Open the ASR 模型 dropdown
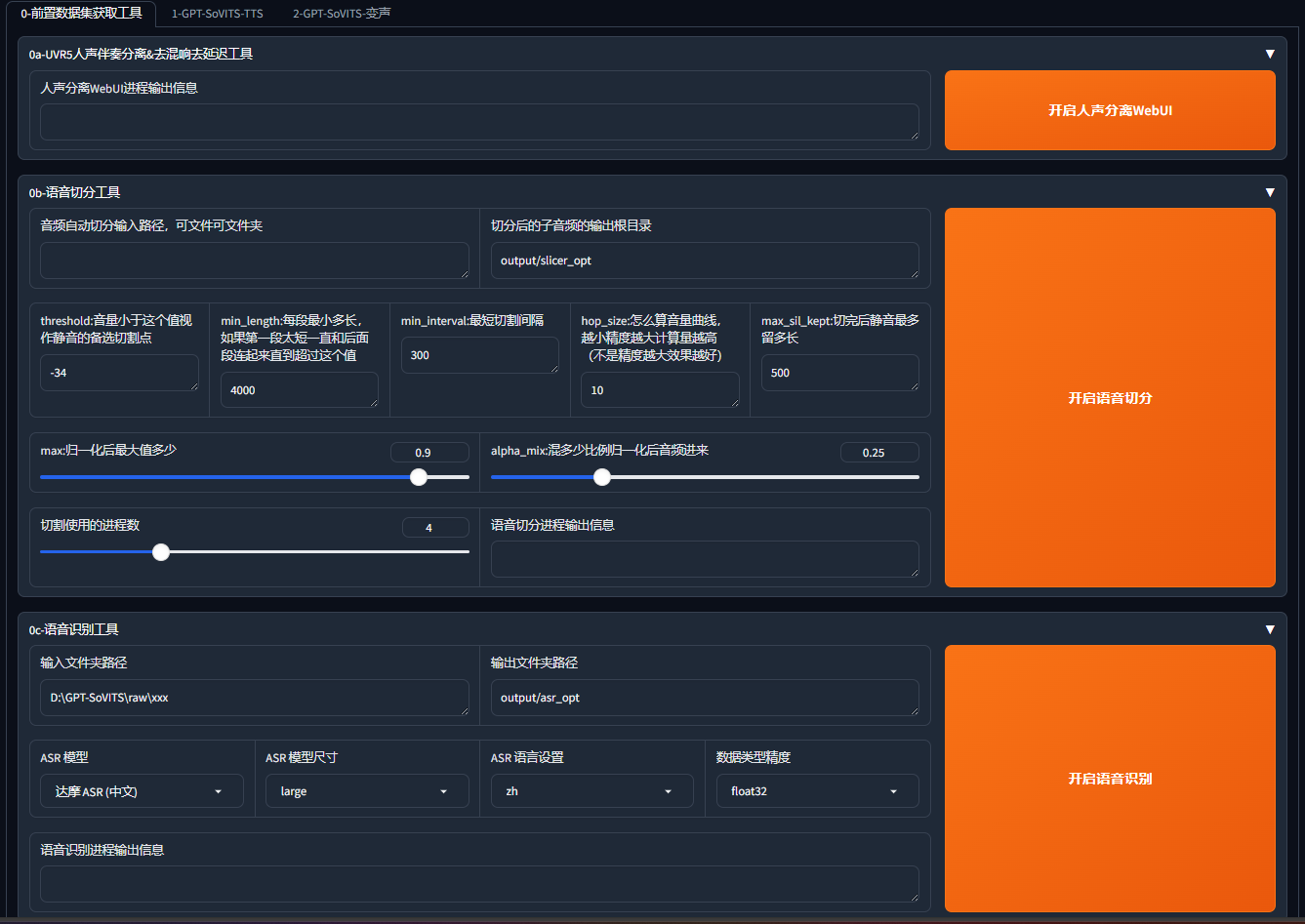 (x=142, y=791)
